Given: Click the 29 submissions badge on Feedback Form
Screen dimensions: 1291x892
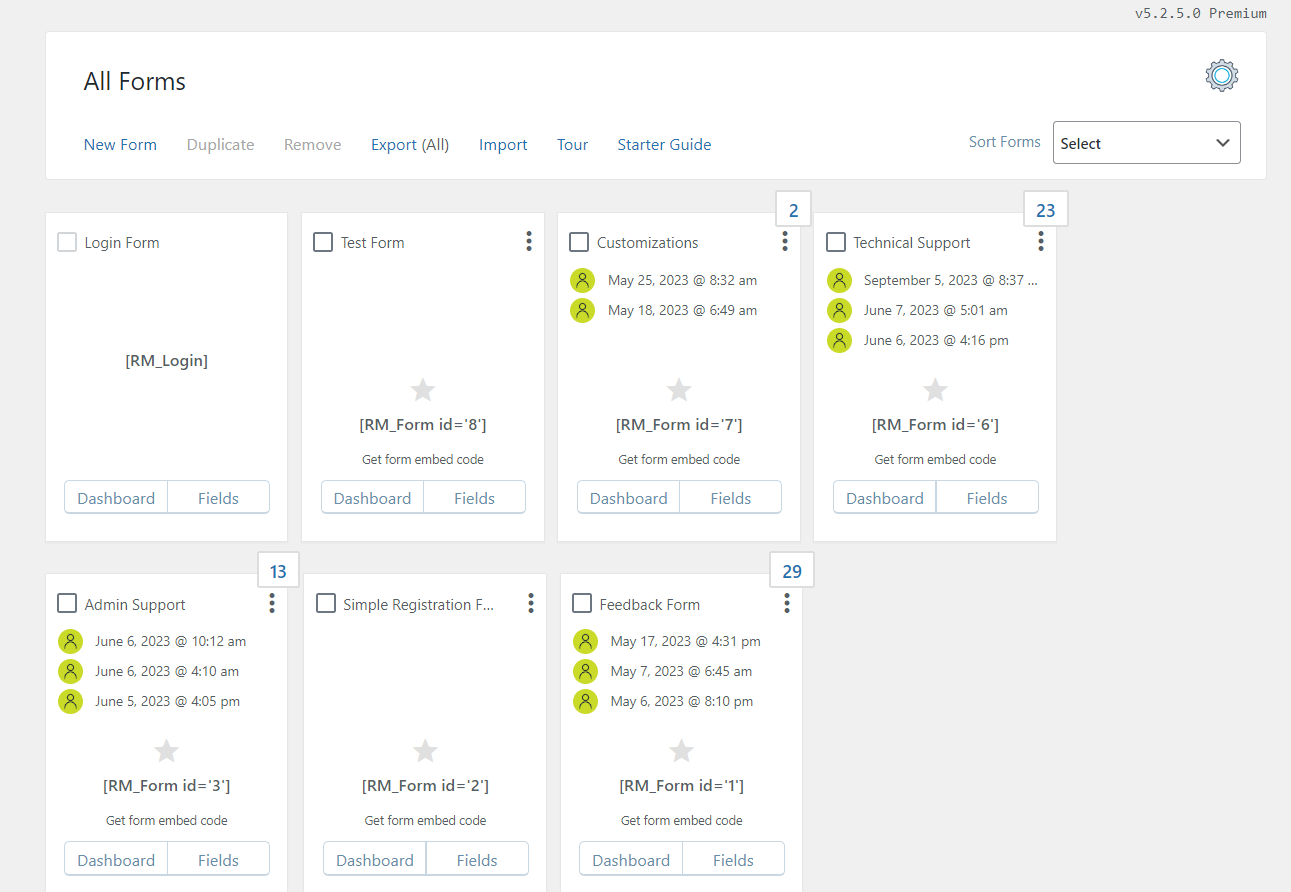Looking at the screenshot, I should pos(792,570).
